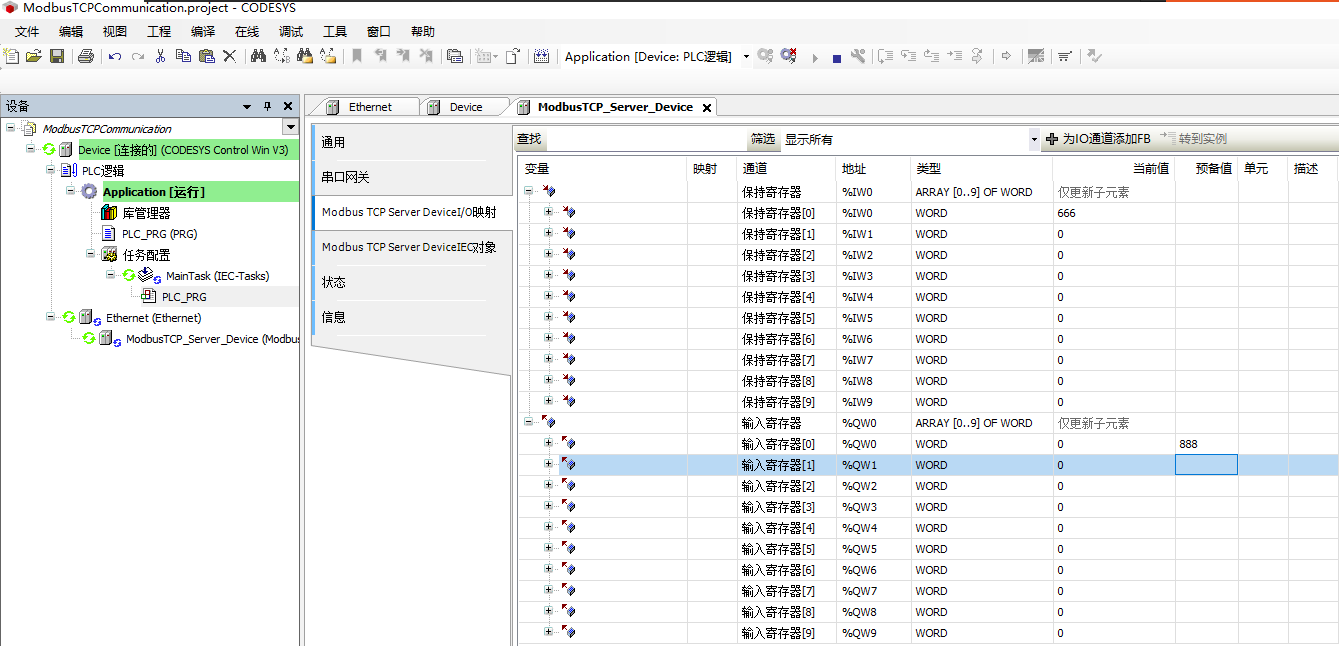Expand the 输入寄存器[3] row
The image size is (1339, 646).
[x=548, y=506]
